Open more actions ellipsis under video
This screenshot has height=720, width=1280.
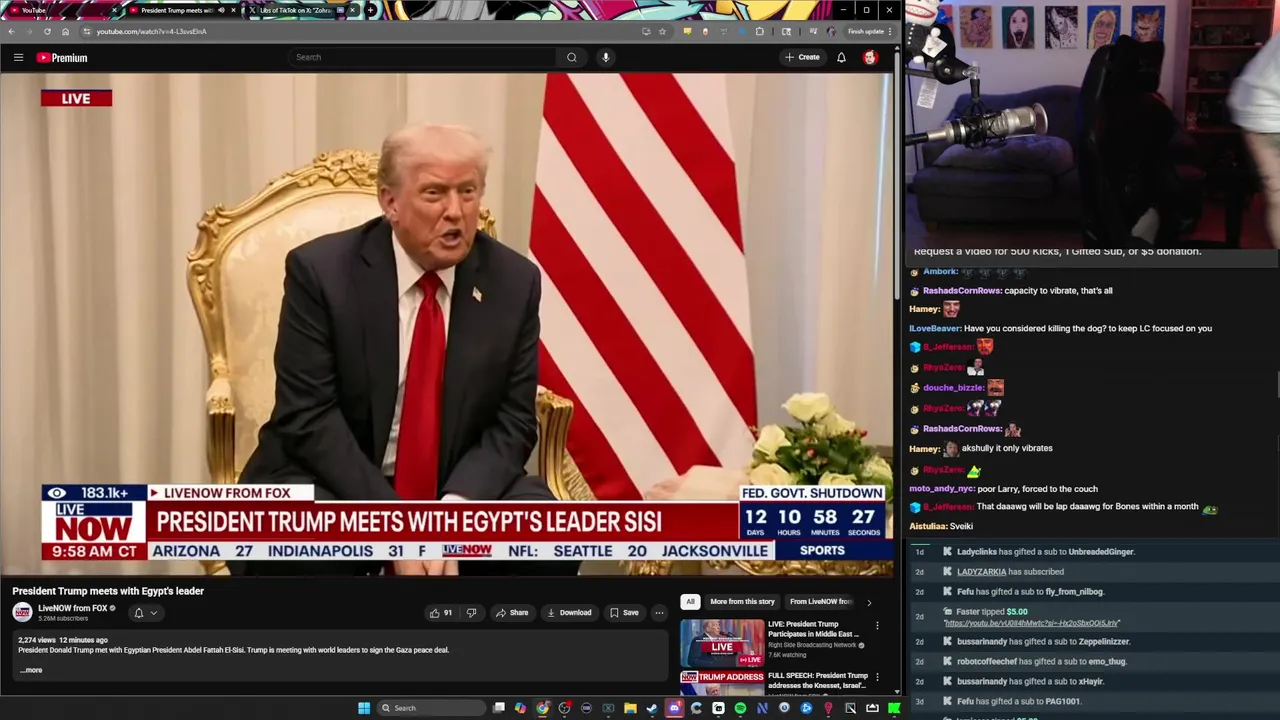[x=659, y=613]
